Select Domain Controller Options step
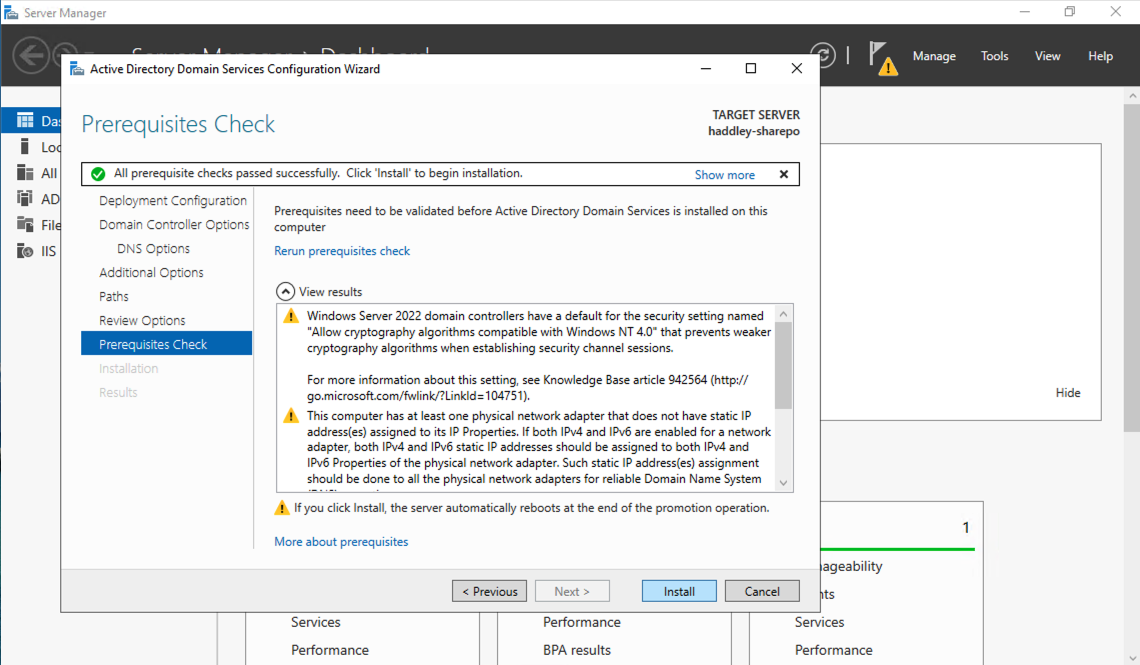The width and height of the screenshot is (1140, 665). pyautogui.click(x=174, y=225)
